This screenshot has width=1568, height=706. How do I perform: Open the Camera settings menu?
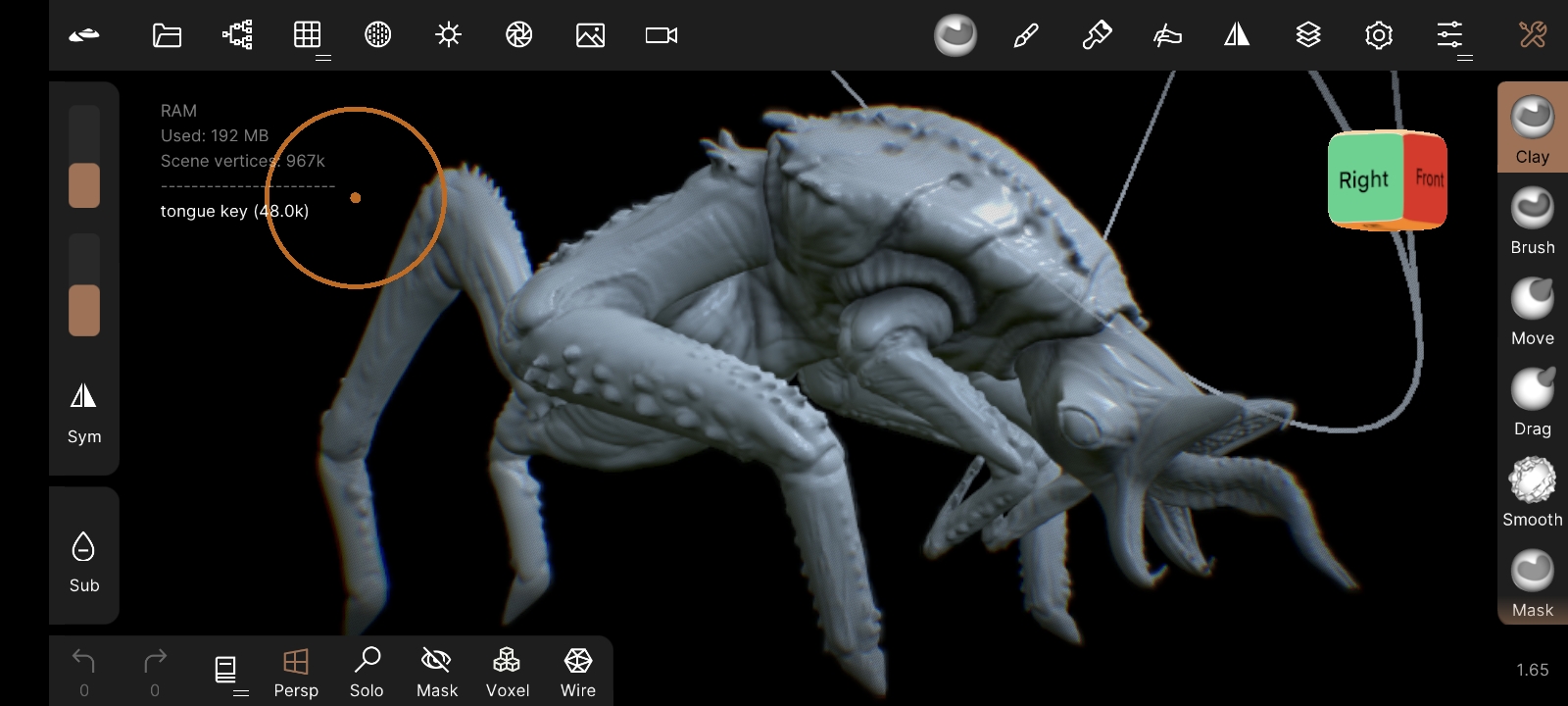pos(661,35)
